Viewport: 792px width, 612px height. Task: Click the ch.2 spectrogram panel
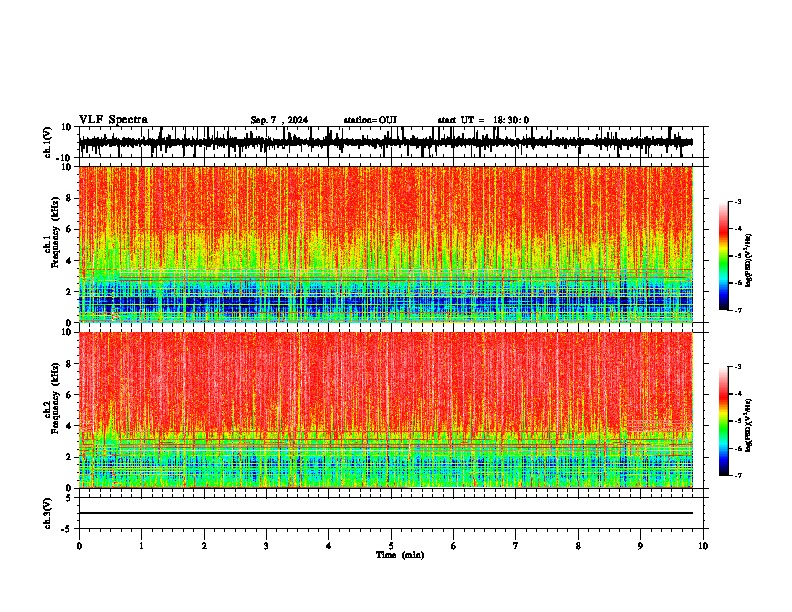[386, 410]
